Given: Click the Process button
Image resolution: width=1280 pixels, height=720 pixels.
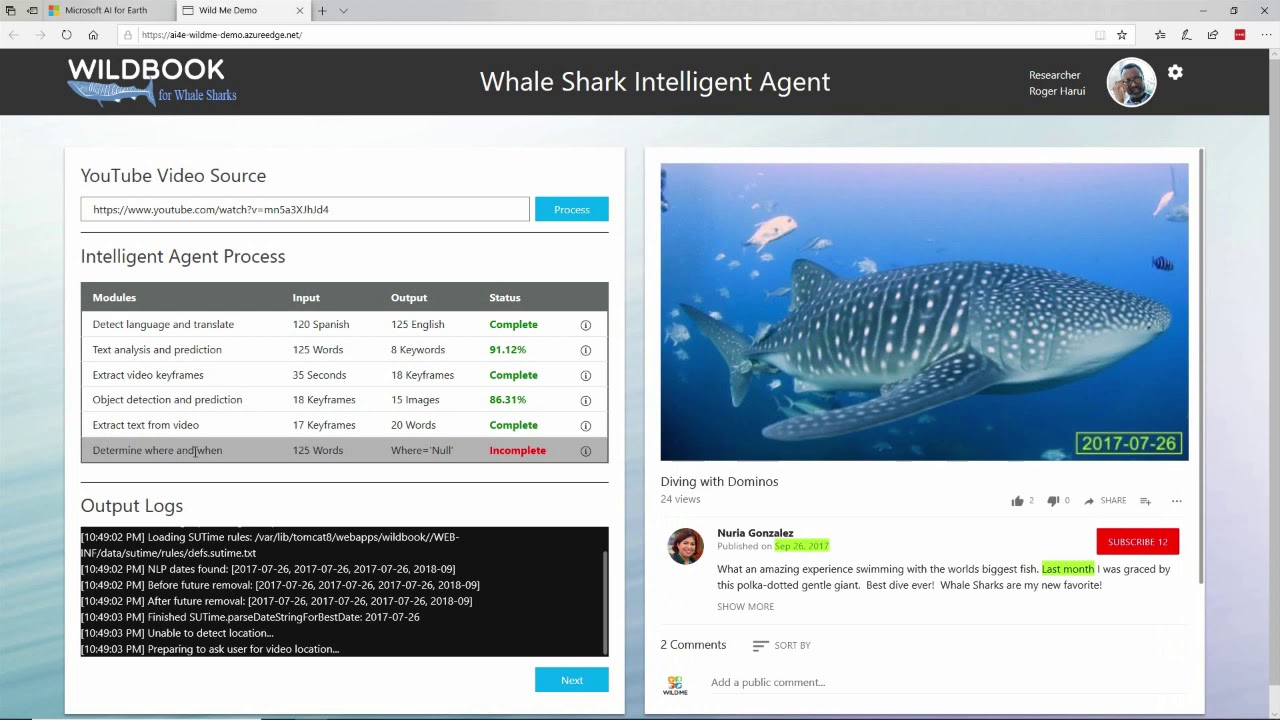Looking at the screenshot, I should click(x=572, y=209).
